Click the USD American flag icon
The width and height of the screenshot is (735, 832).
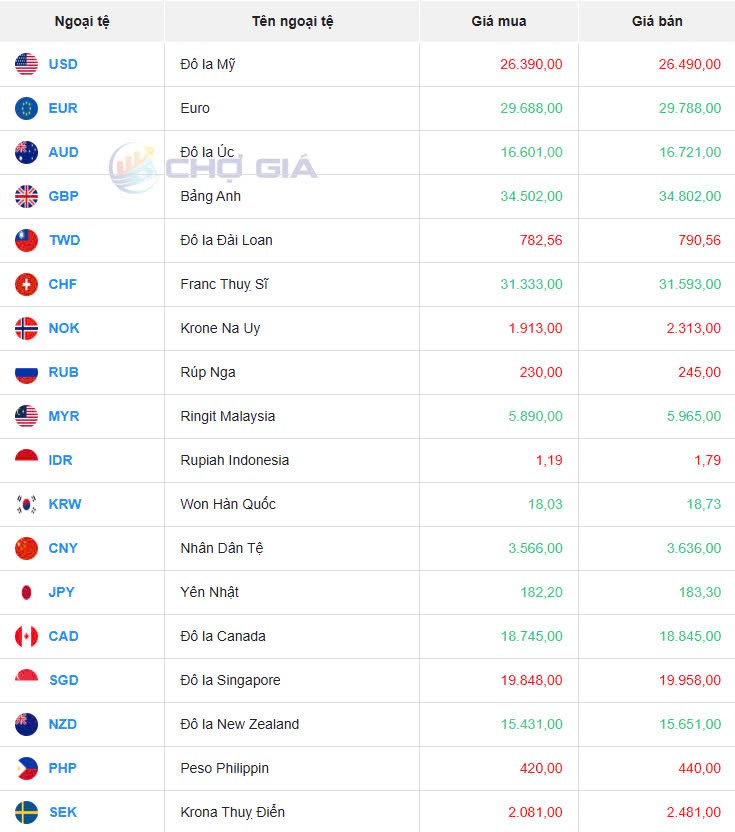coord(26,64)
